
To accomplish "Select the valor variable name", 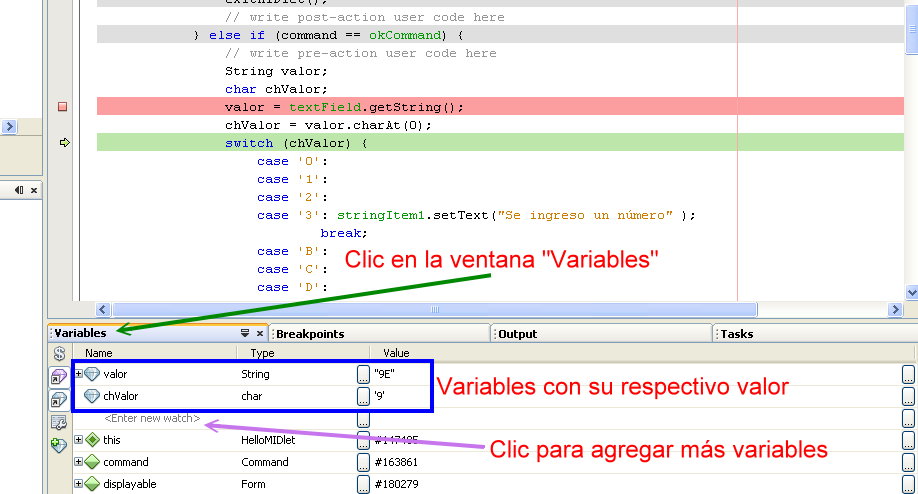I will click(x=115, y=373).
